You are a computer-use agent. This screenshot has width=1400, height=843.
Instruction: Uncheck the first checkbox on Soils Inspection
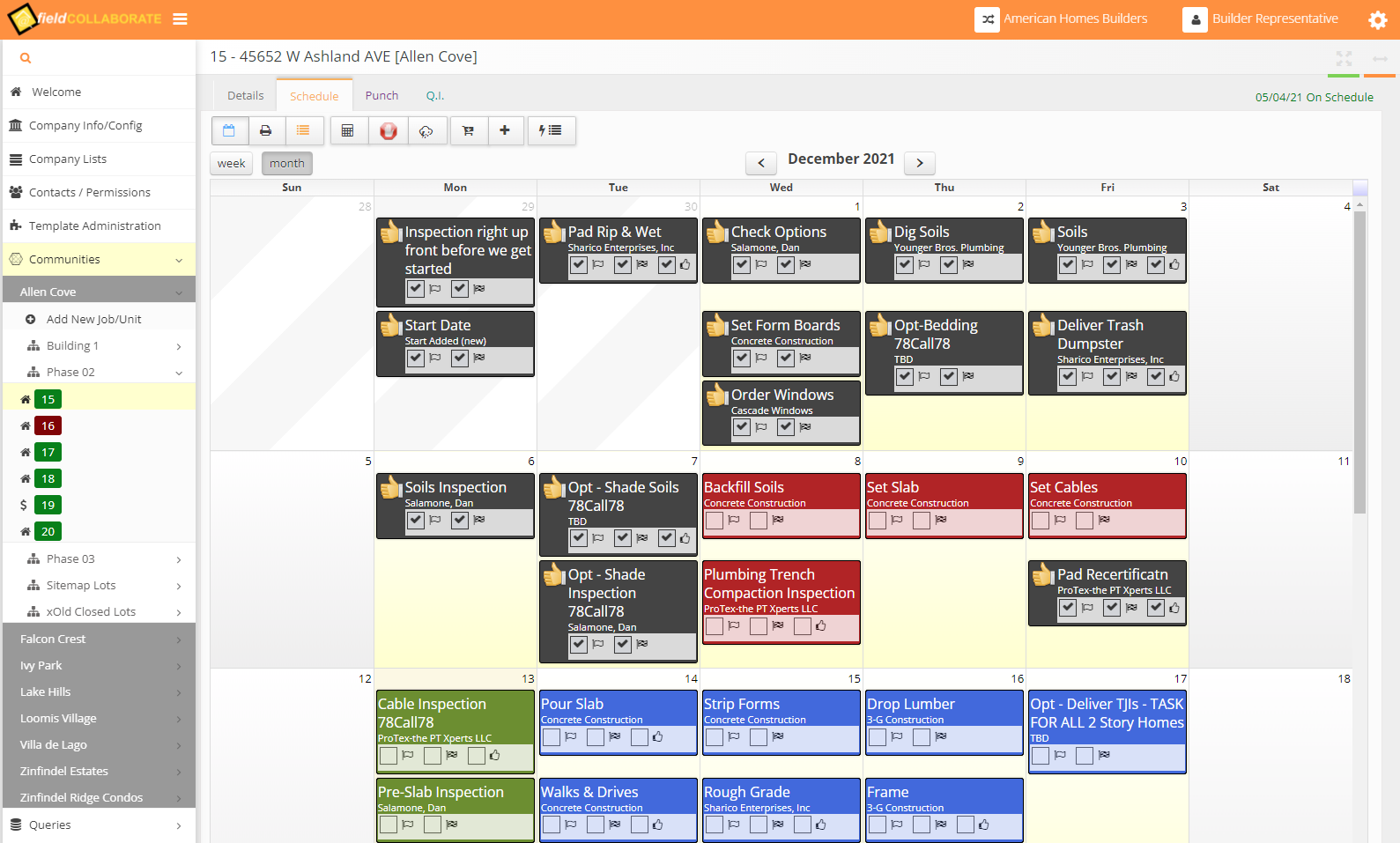pyautogui.click(x=416, y=521)
